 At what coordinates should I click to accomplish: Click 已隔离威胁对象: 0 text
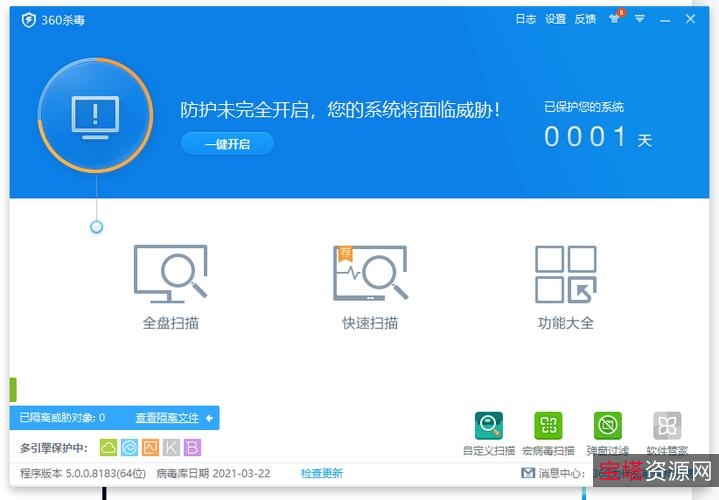tap(62, 418)
